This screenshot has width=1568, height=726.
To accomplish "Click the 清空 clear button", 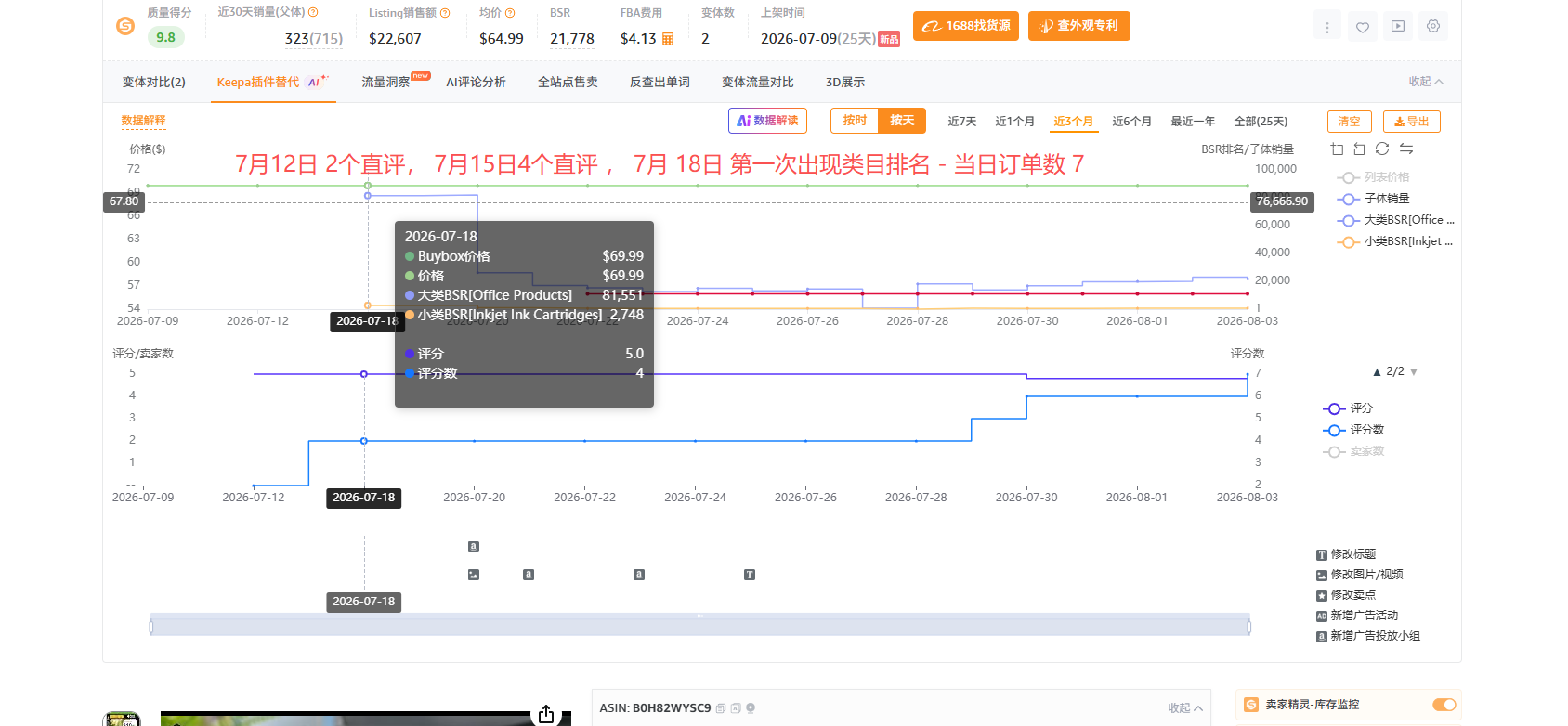I will [x=1349, y=122].
